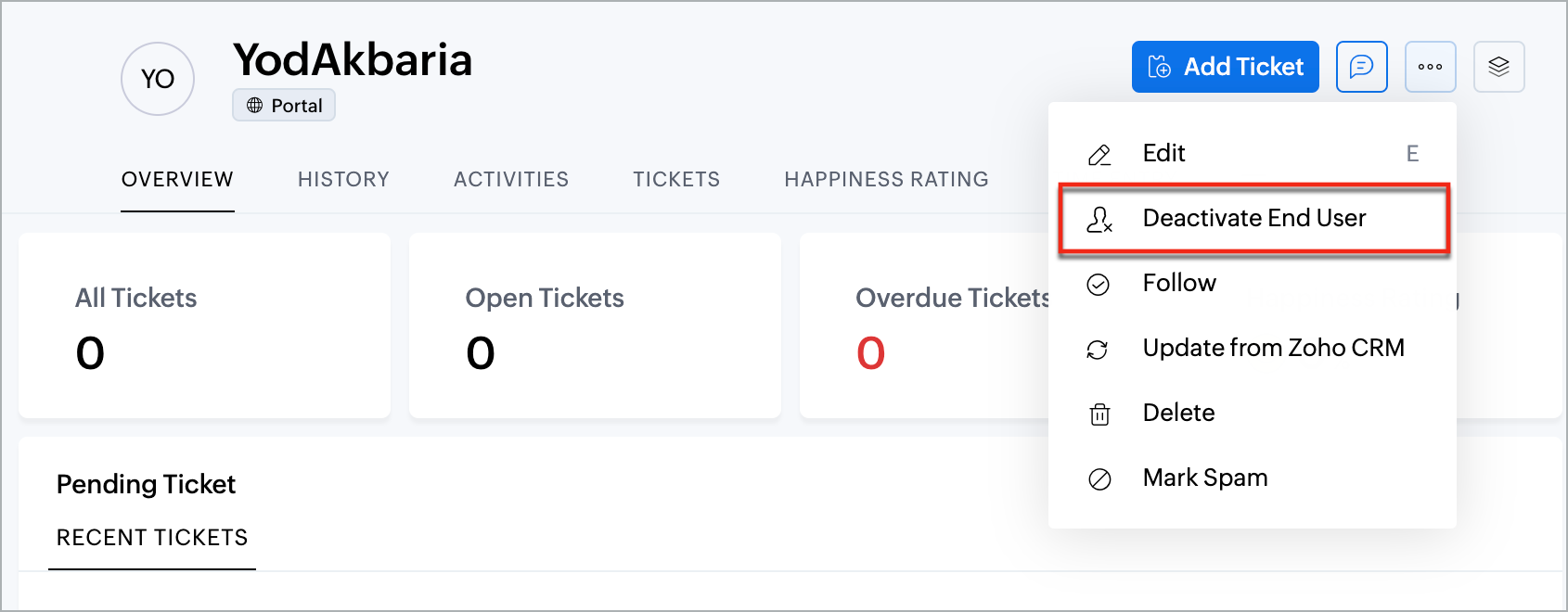Click the YO avatar circle
Image resolution: width=1568 pixels, height=612 pixels.
click(x=158, y=79)
